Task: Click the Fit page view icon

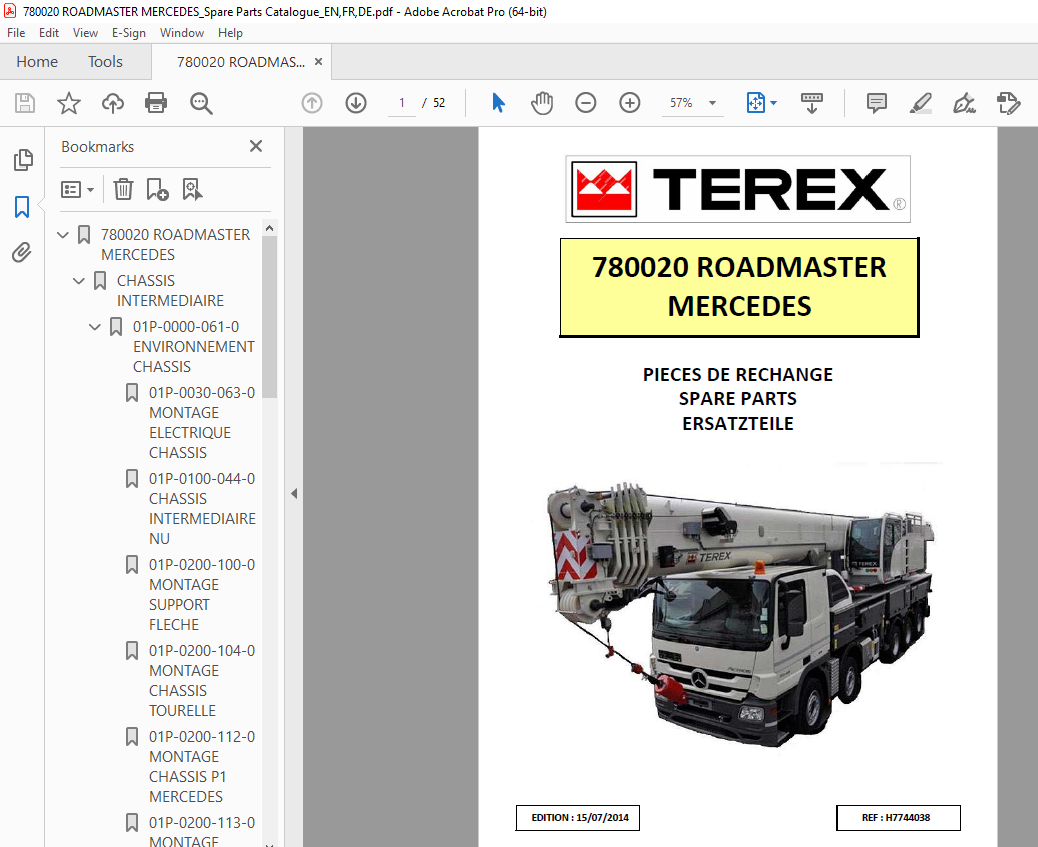Action: tap(755, 103)
